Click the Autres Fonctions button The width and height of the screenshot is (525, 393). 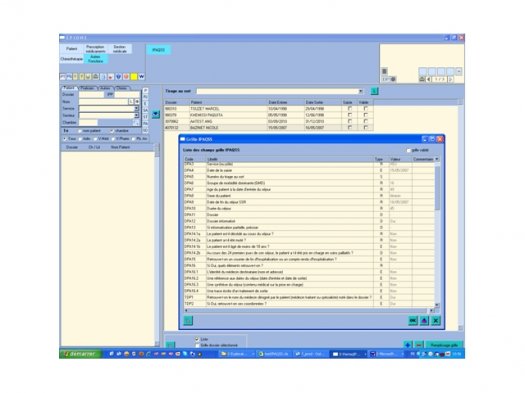96,59
